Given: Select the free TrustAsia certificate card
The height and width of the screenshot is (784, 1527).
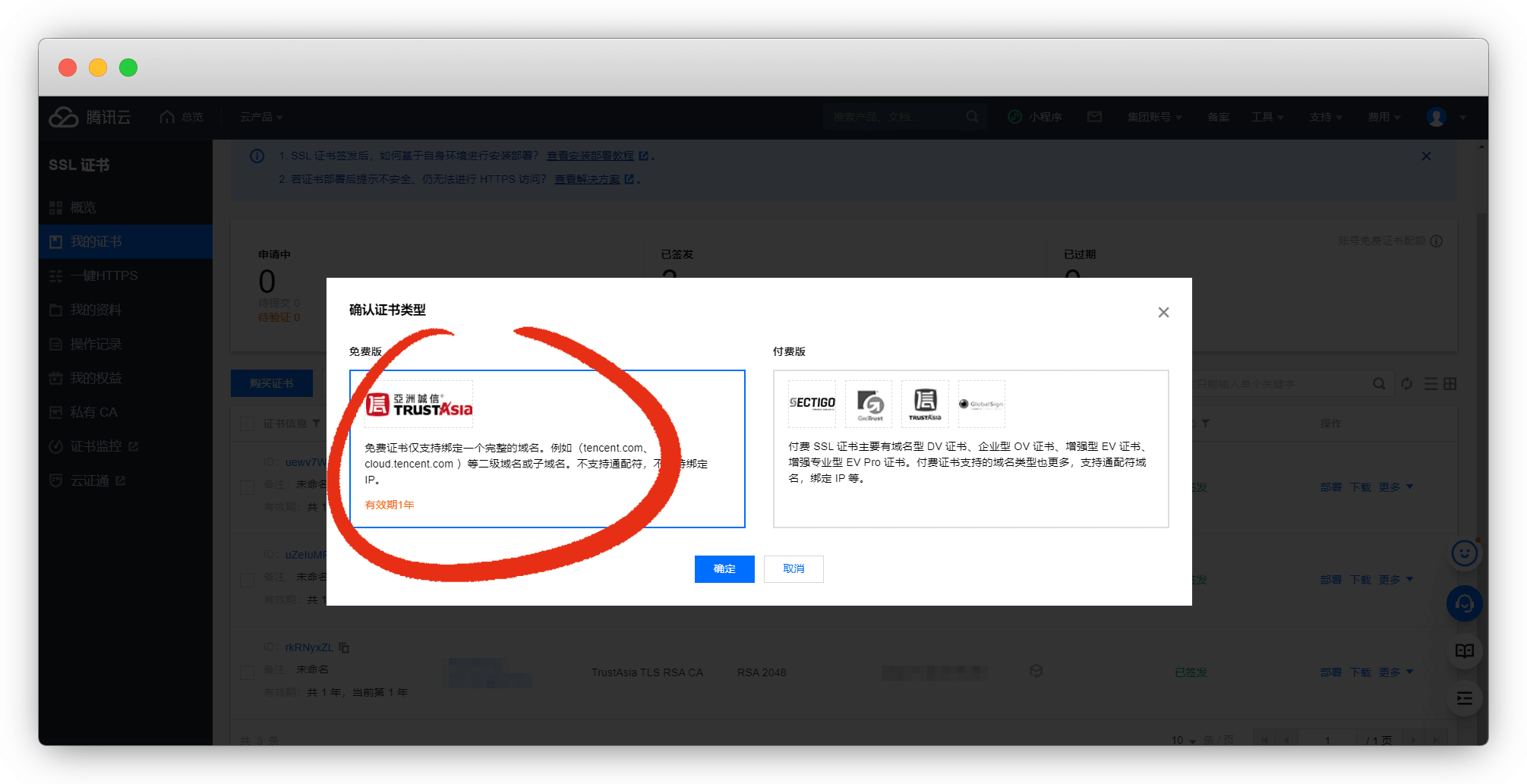Looking at the screenshot, I should tap(547, 449).
